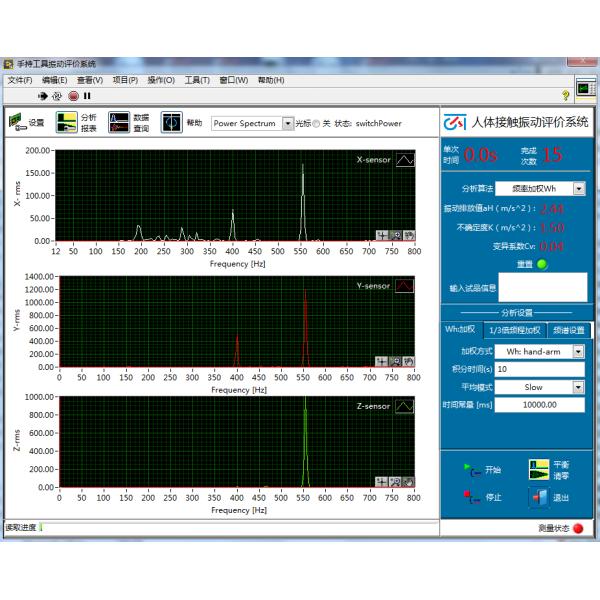The width and height of the screenshot is (600, 600).
Task: Click the 退出 exit door icon
Action: coord(539,496)
